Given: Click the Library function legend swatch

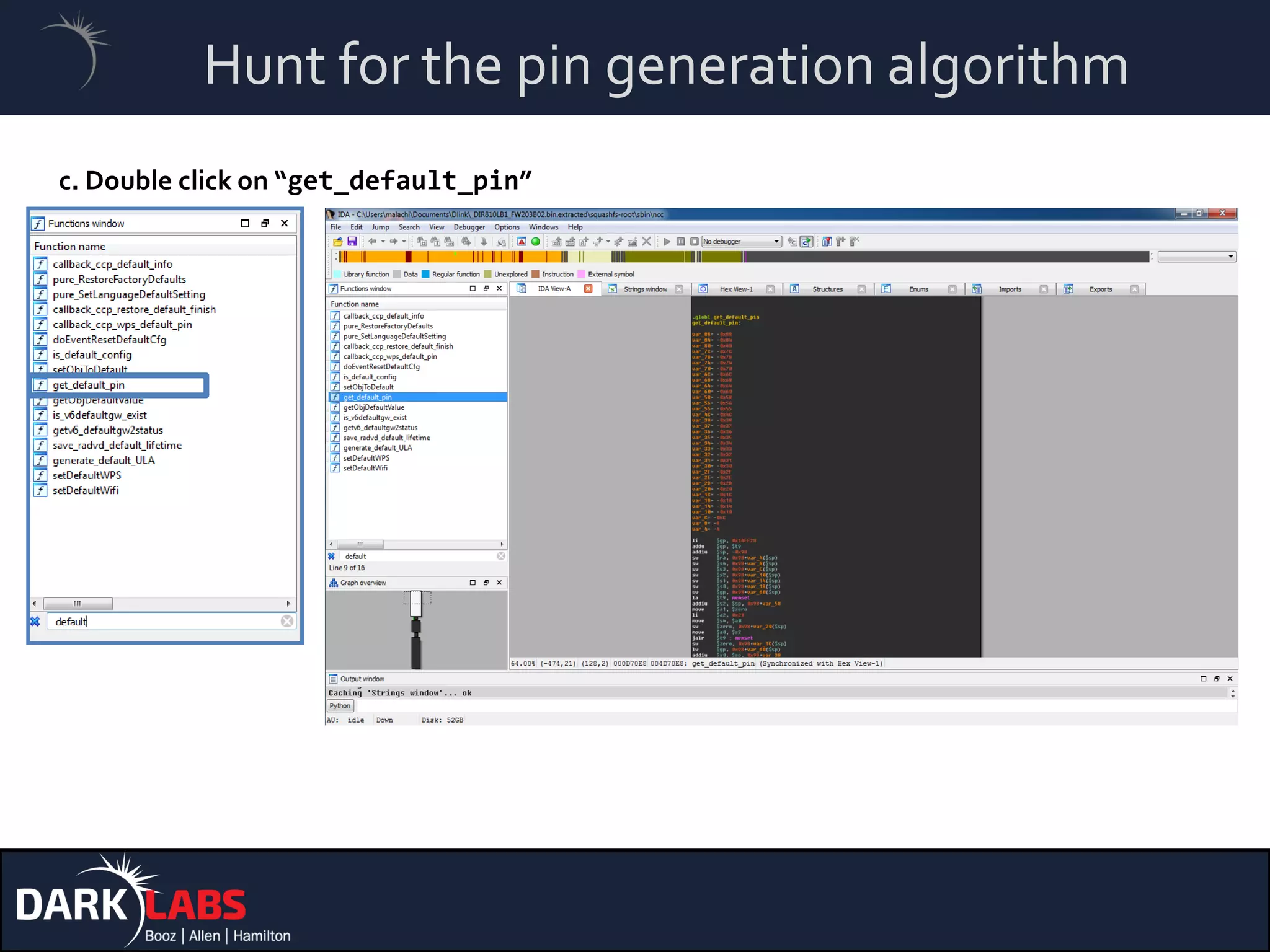Looking at the screenshot, I should click(338, 275).
